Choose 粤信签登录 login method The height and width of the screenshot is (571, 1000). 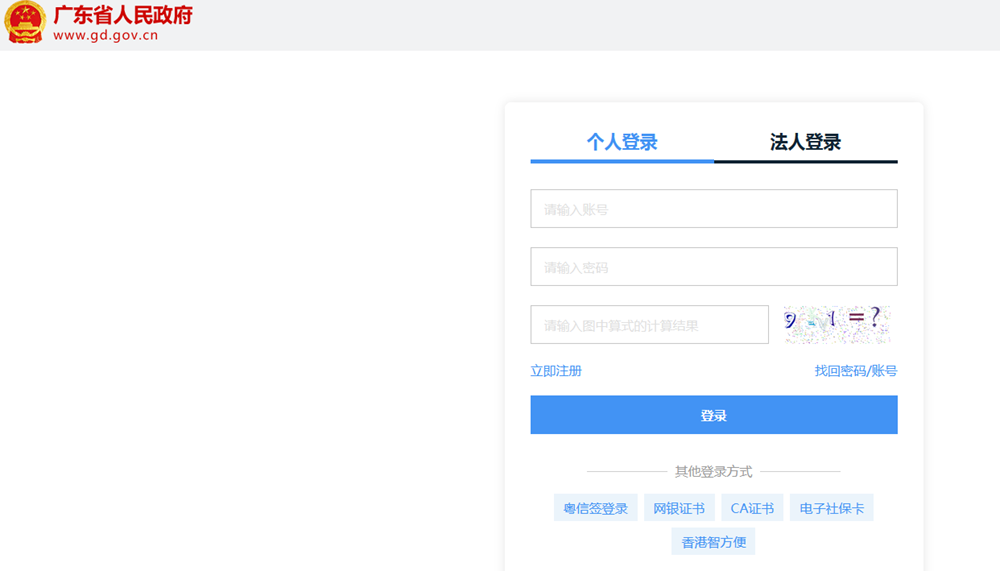pyautogui.click(x=595, y=508)
